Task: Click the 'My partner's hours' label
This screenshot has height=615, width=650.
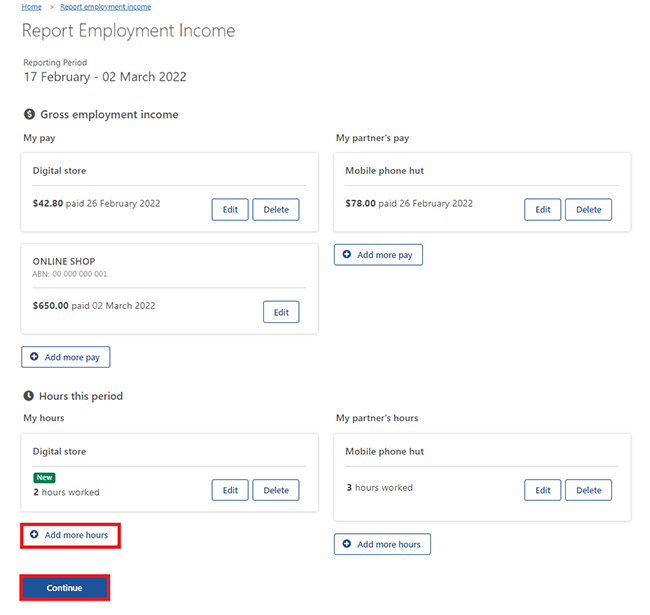Action: pos(377,418)
